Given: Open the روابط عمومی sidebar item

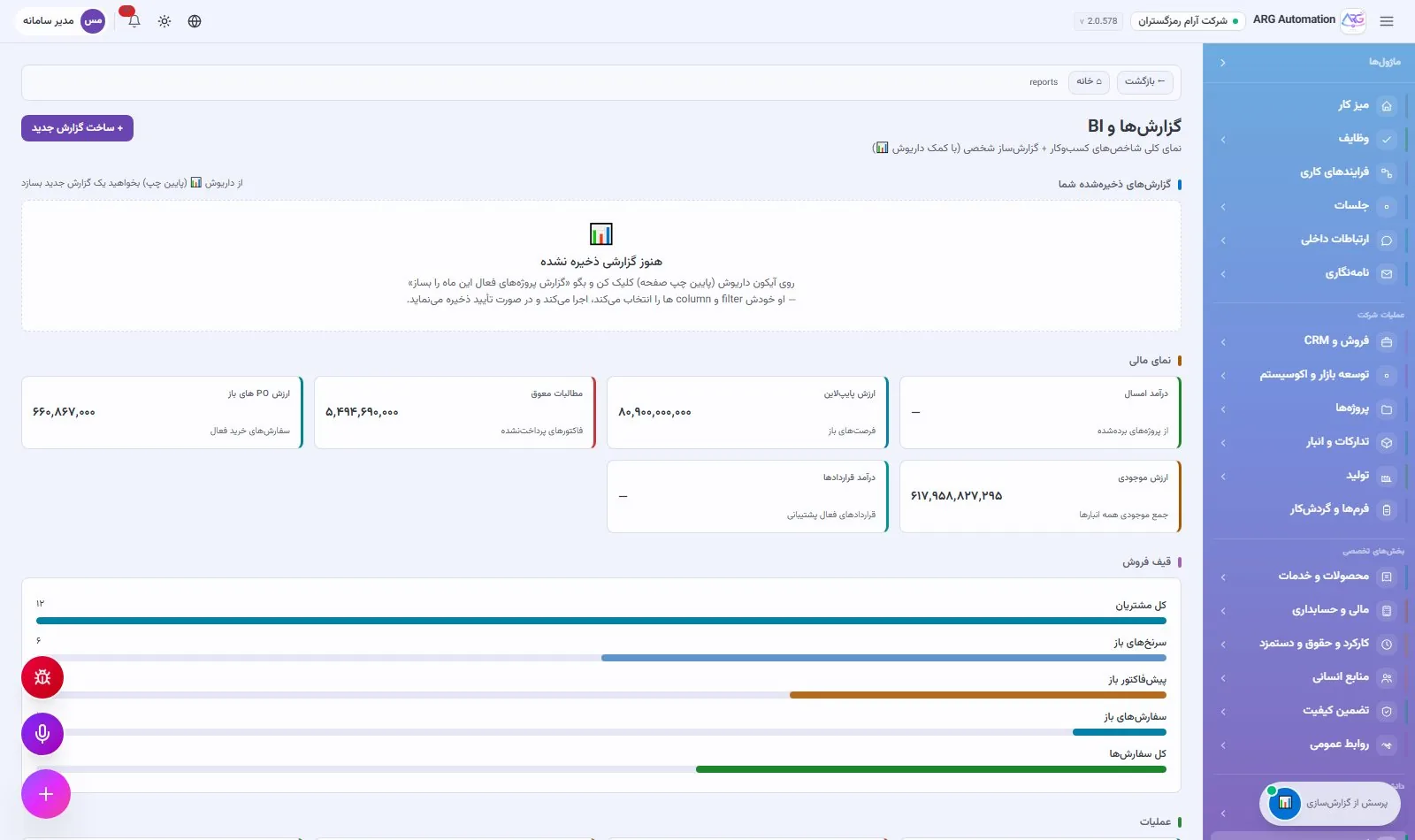Looking at the screenshot, I should click(1309, 745).
